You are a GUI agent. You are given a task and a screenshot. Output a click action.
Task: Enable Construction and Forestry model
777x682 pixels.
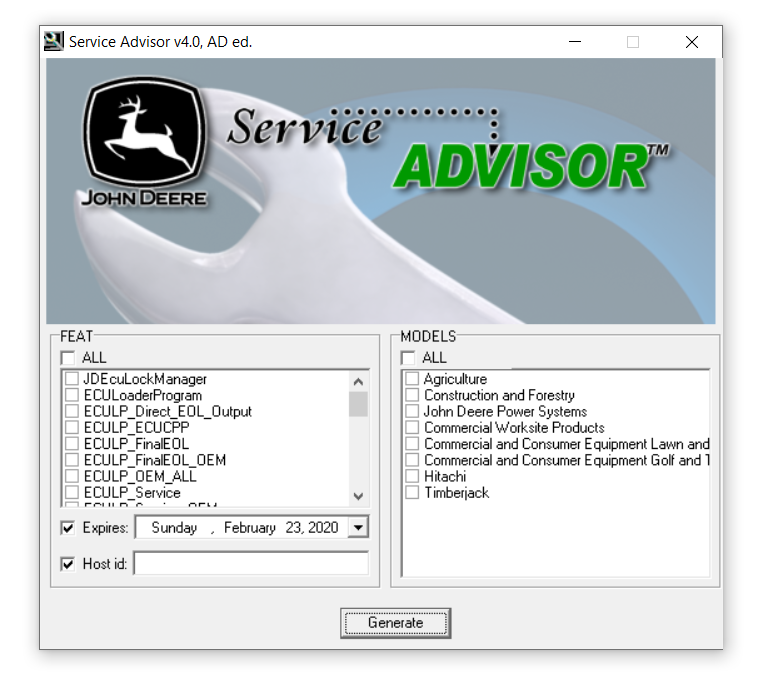point(412,395)
